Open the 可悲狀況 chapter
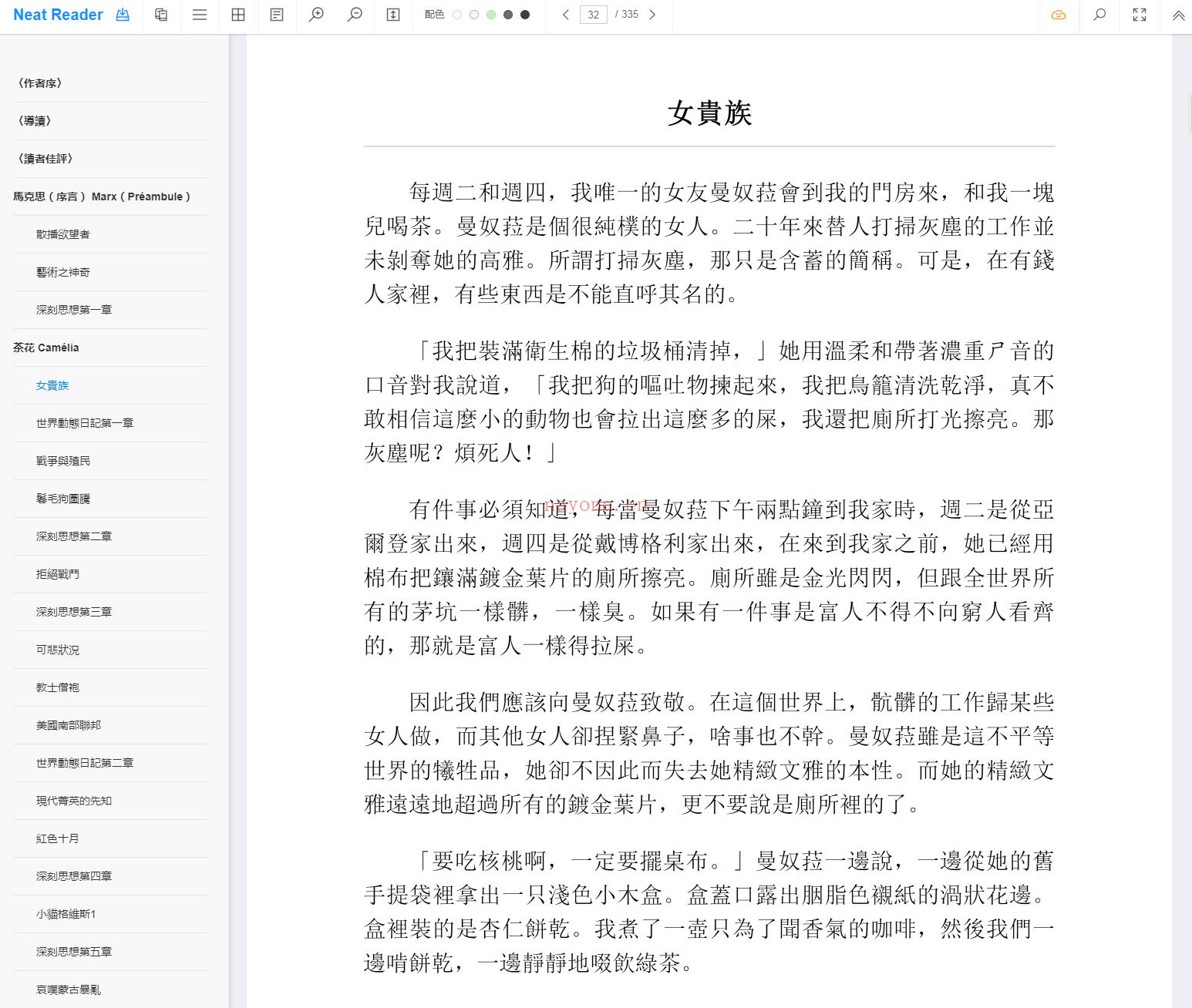Image resolution: width=1192 pixels, height=1008 pixels. (58, 650)
